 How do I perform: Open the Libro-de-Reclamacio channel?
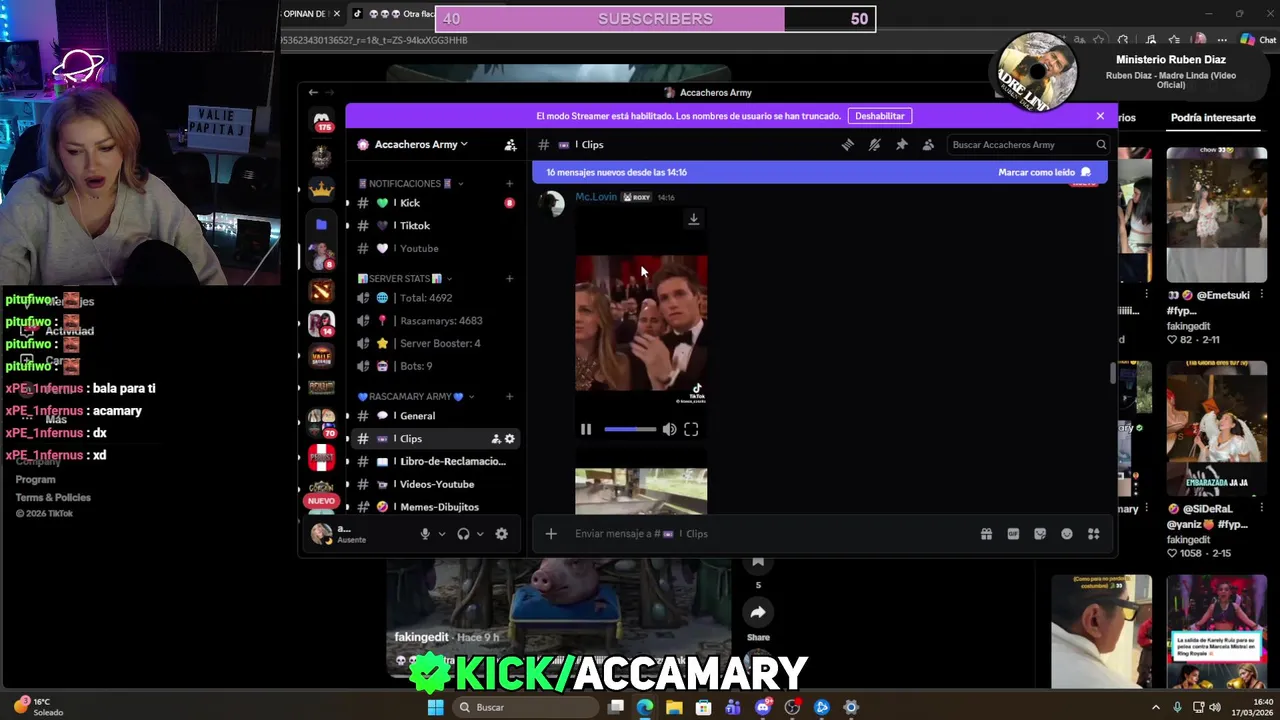(436, 462)
